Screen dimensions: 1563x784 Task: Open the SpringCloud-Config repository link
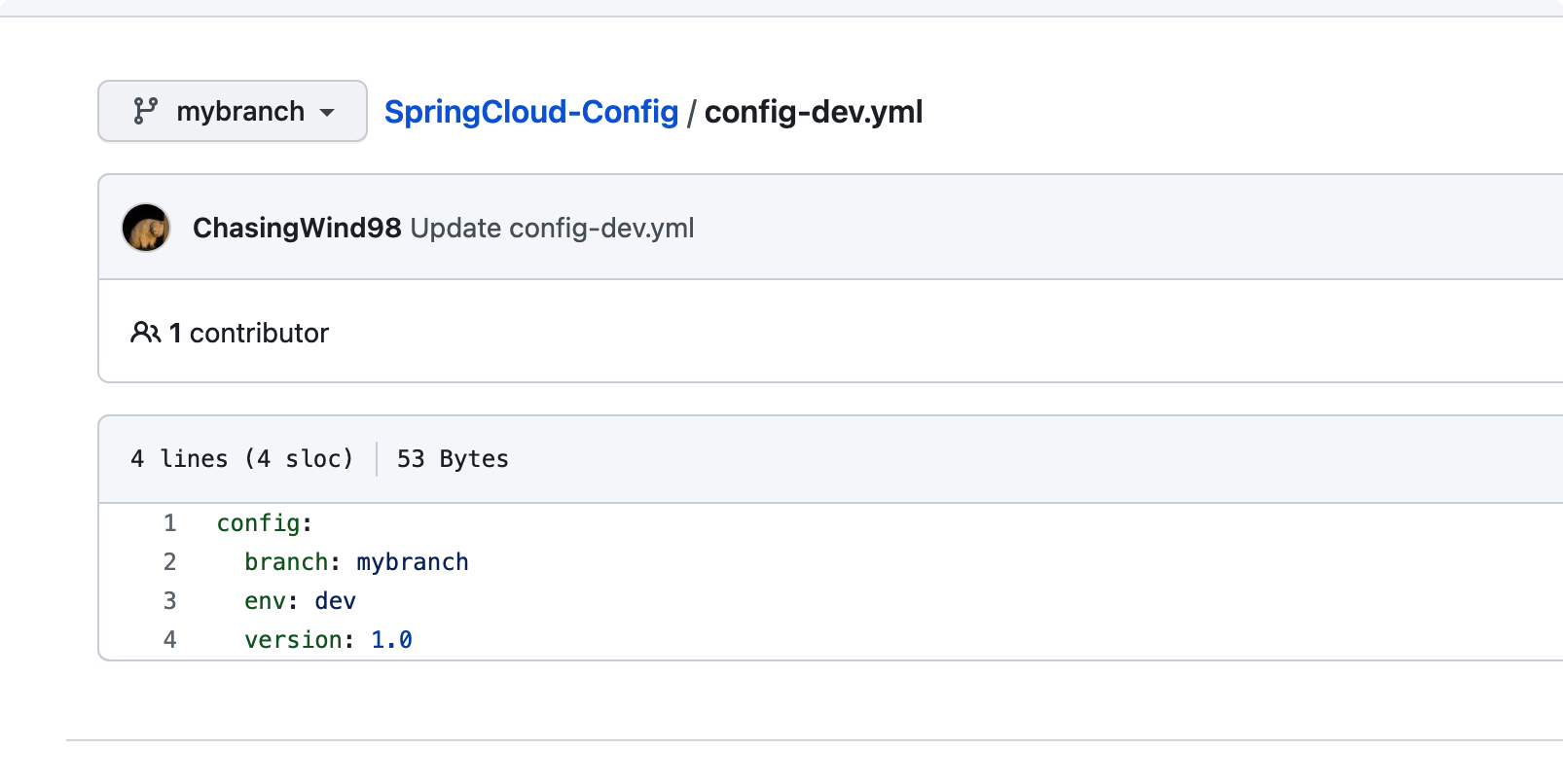[x=530, y=112]
